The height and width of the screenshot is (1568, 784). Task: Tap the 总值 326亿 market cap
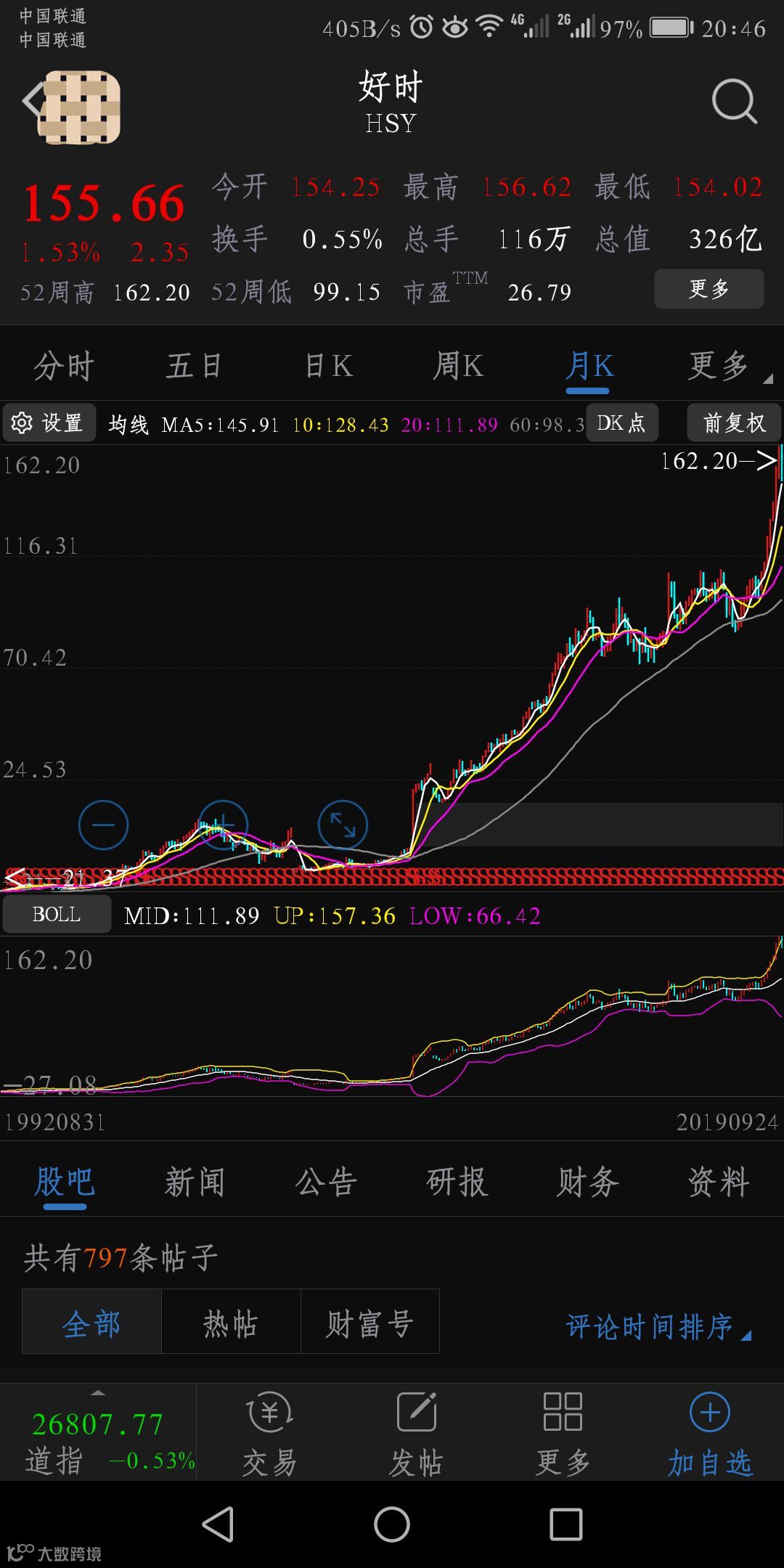[678, 239]
